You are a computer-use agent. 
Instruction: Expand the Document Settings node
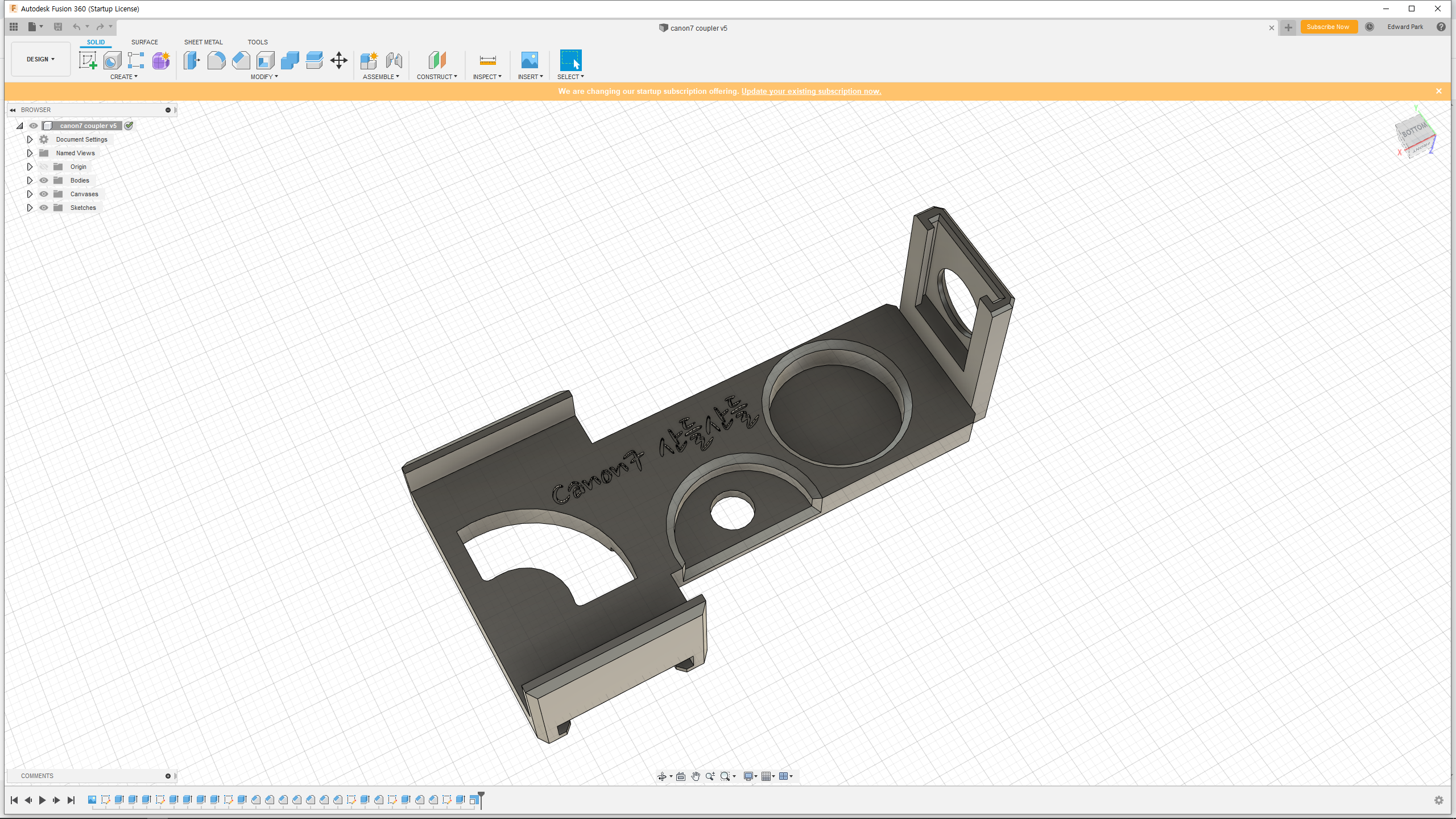pos(30,139)
